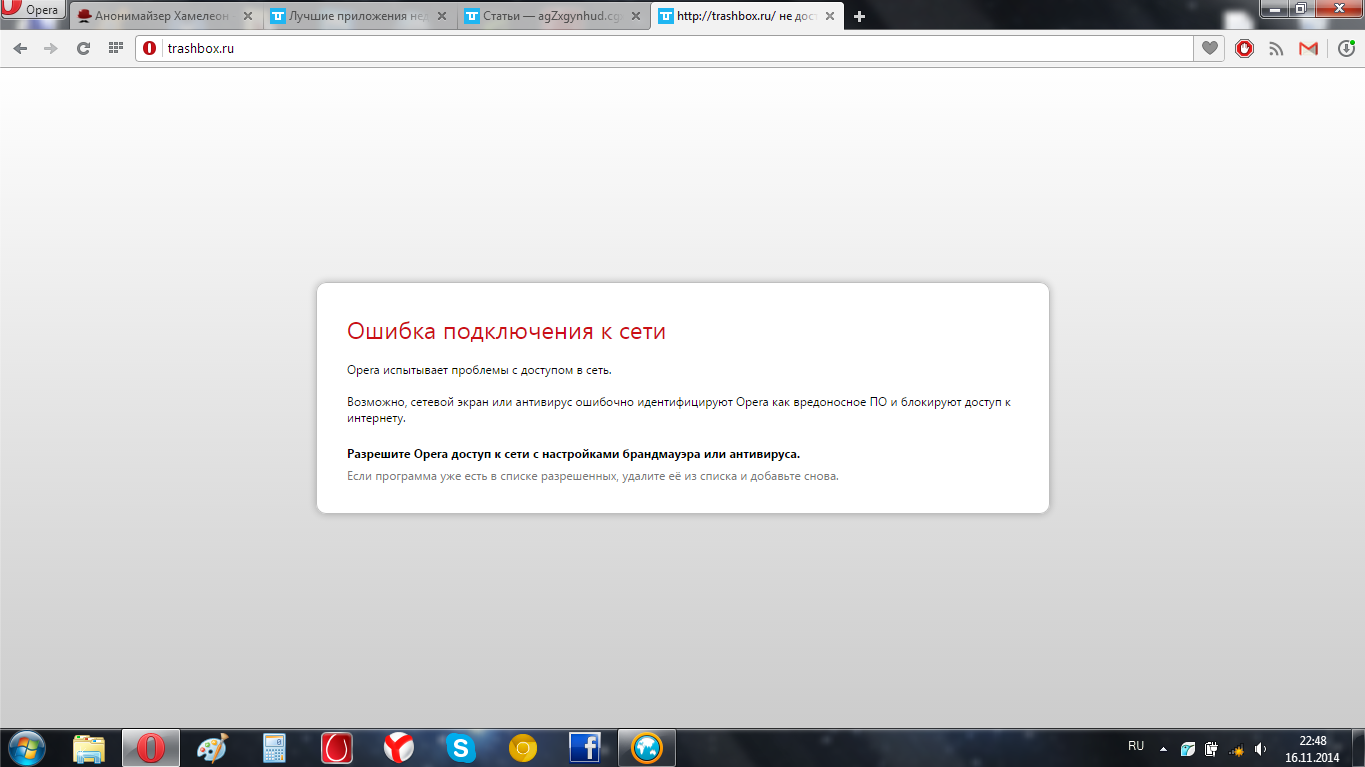Open the Speed Dial grid
Screen dimensions: 1365x767
point(116,48)
